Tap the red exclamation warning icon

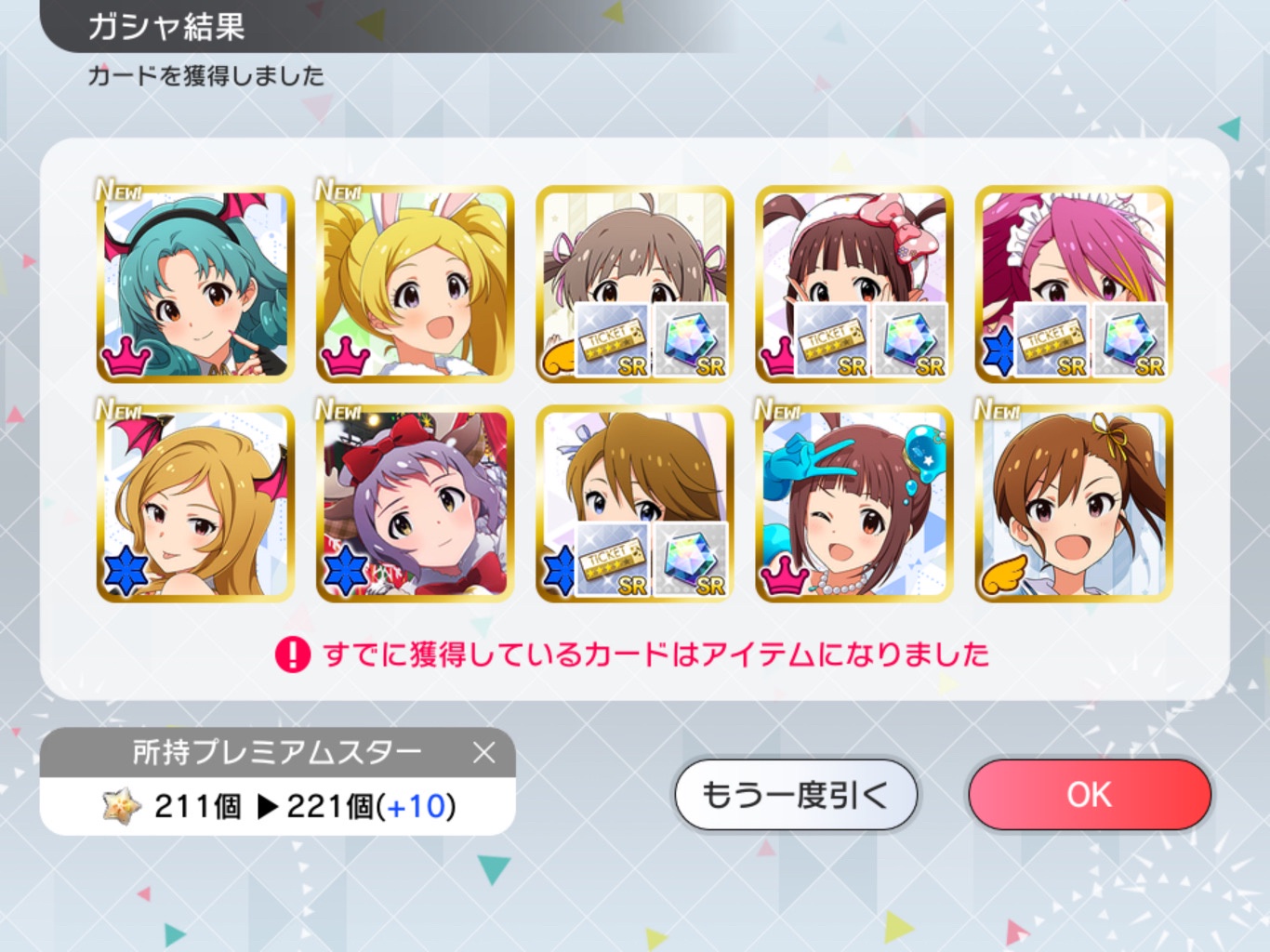point(292,654)
